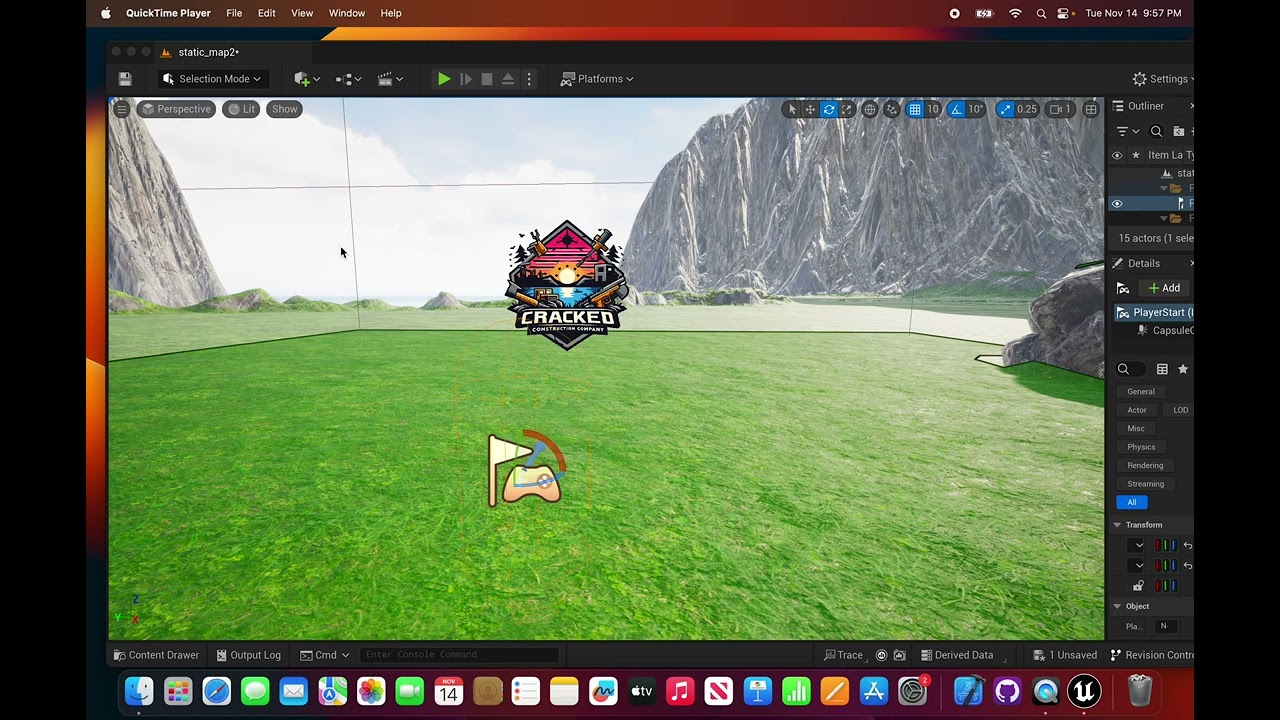The height and width of the screenshot is (720, 1280).
Task: Adjust the camera speed setting 1
Action: 1061,109
